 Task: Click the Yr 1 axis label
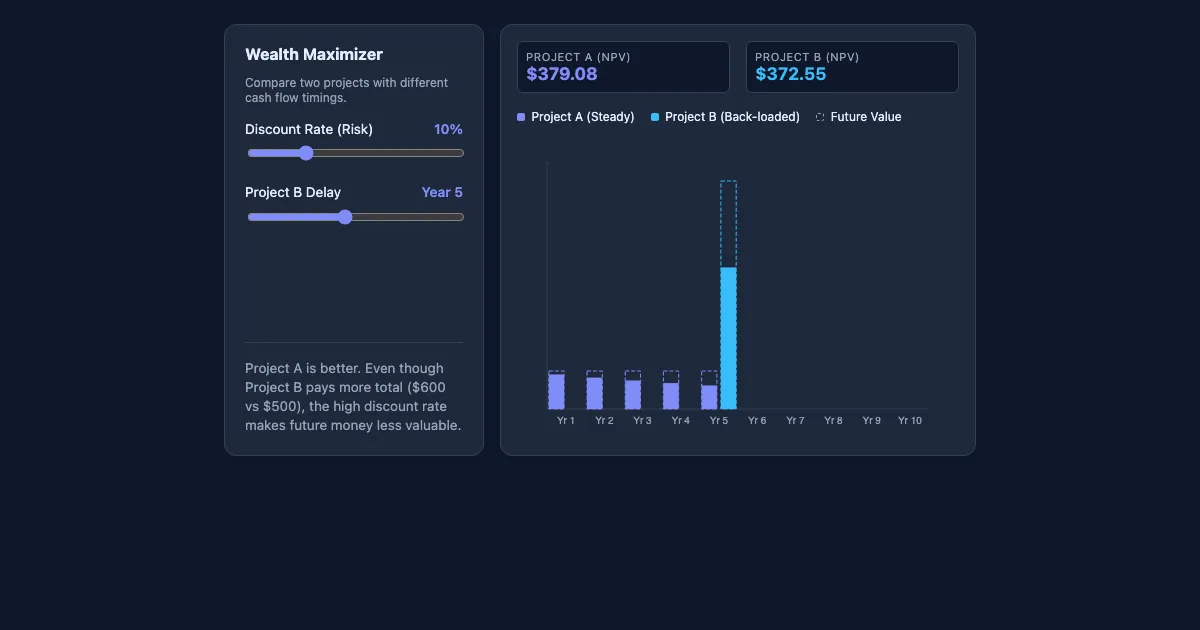566,421
